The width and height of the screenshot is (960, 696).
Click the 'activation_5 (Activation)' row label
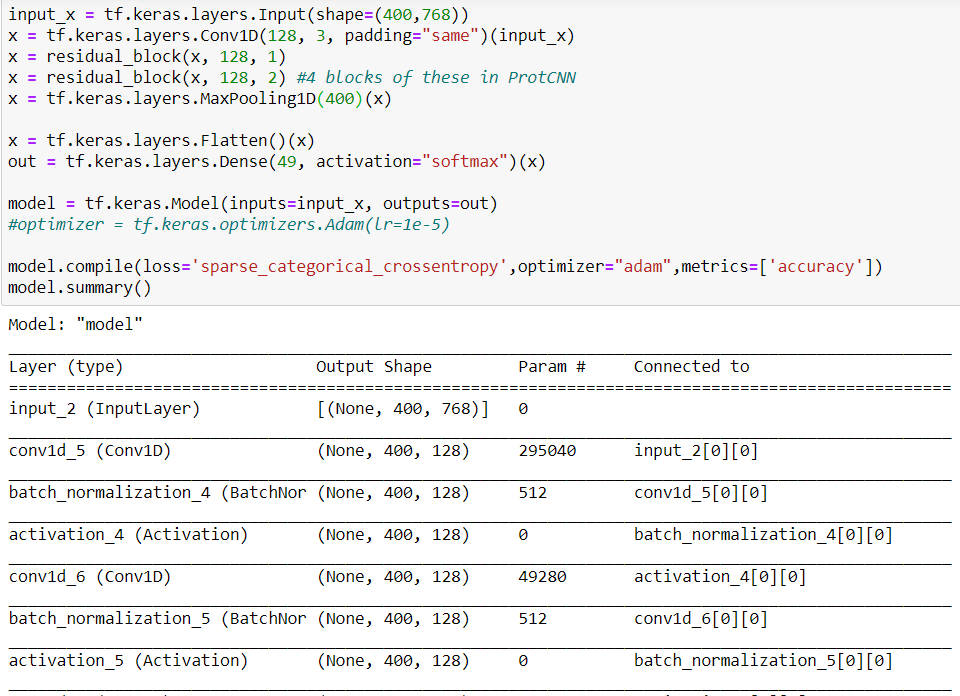click(129, 661)
